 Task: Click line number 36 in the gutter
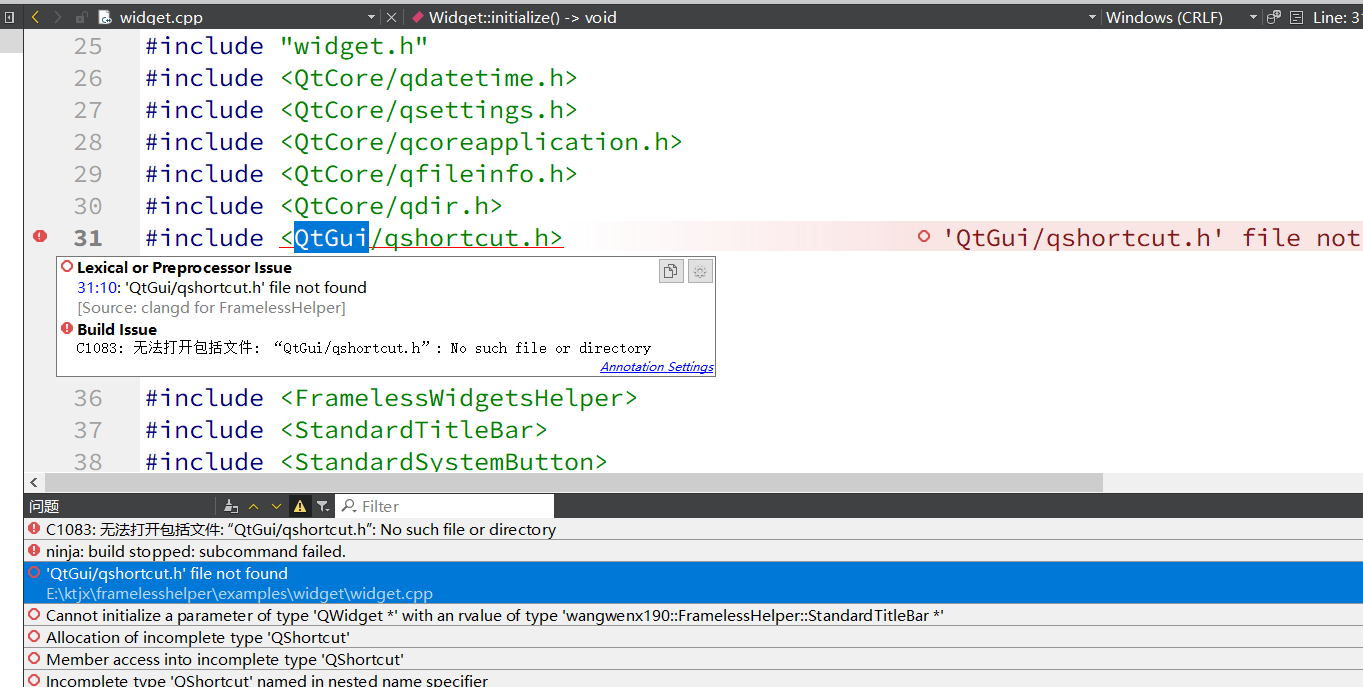point(88,398)
